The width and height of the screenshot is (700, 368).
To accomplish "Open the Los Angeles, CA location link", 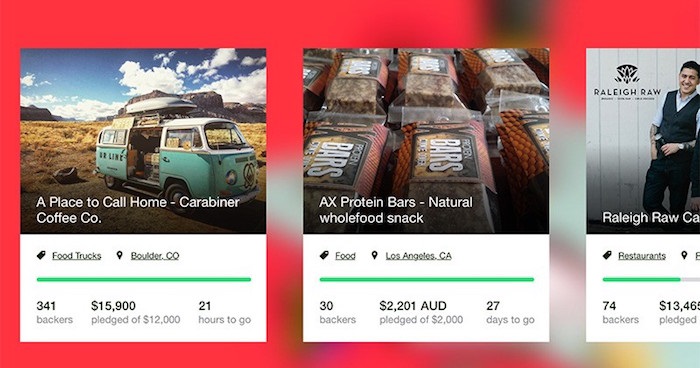I will click(x=419, y=256).
